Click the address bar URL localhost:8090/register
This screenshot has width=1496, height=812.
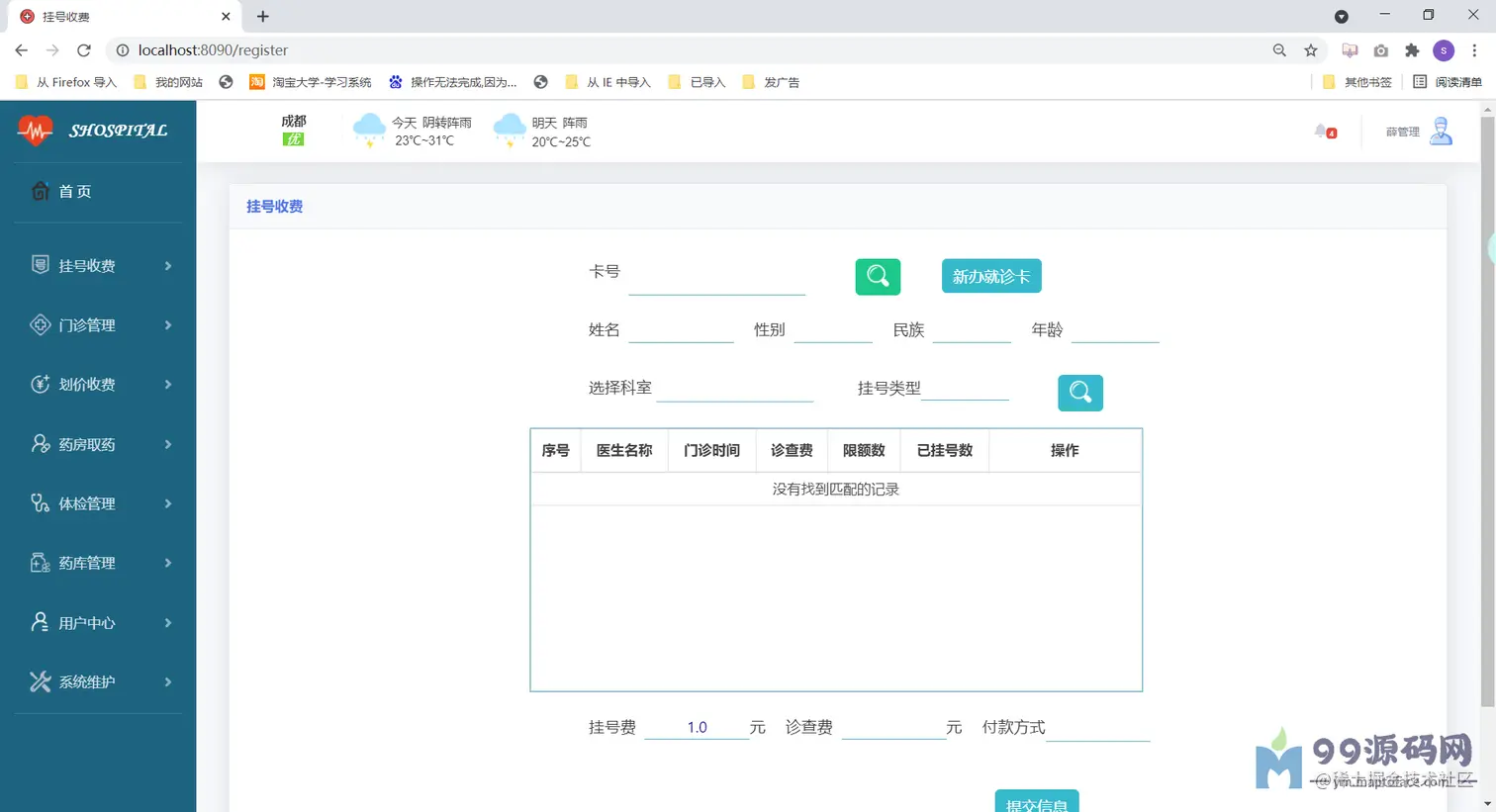213,50
